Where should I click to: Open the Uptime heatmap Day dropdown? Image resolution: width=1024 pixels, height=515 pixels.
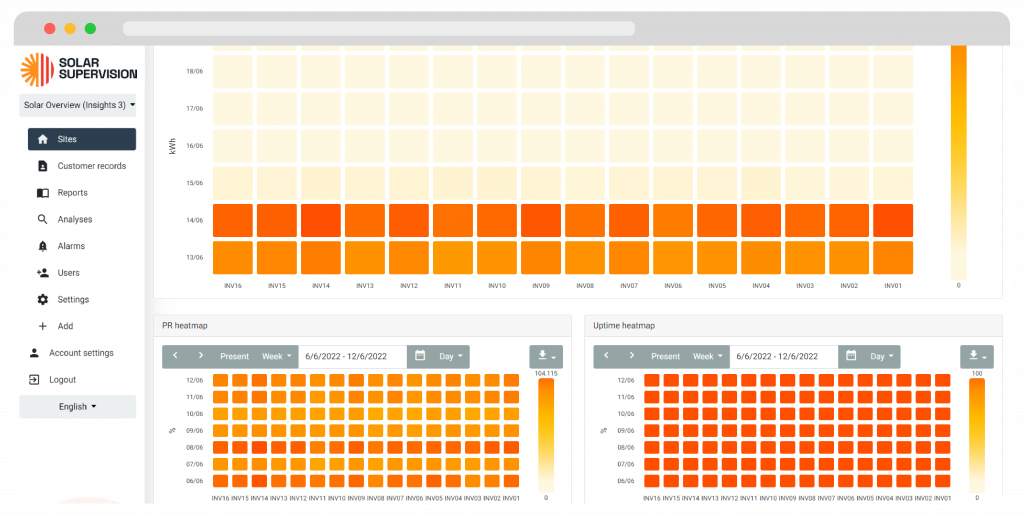(880, 356)
